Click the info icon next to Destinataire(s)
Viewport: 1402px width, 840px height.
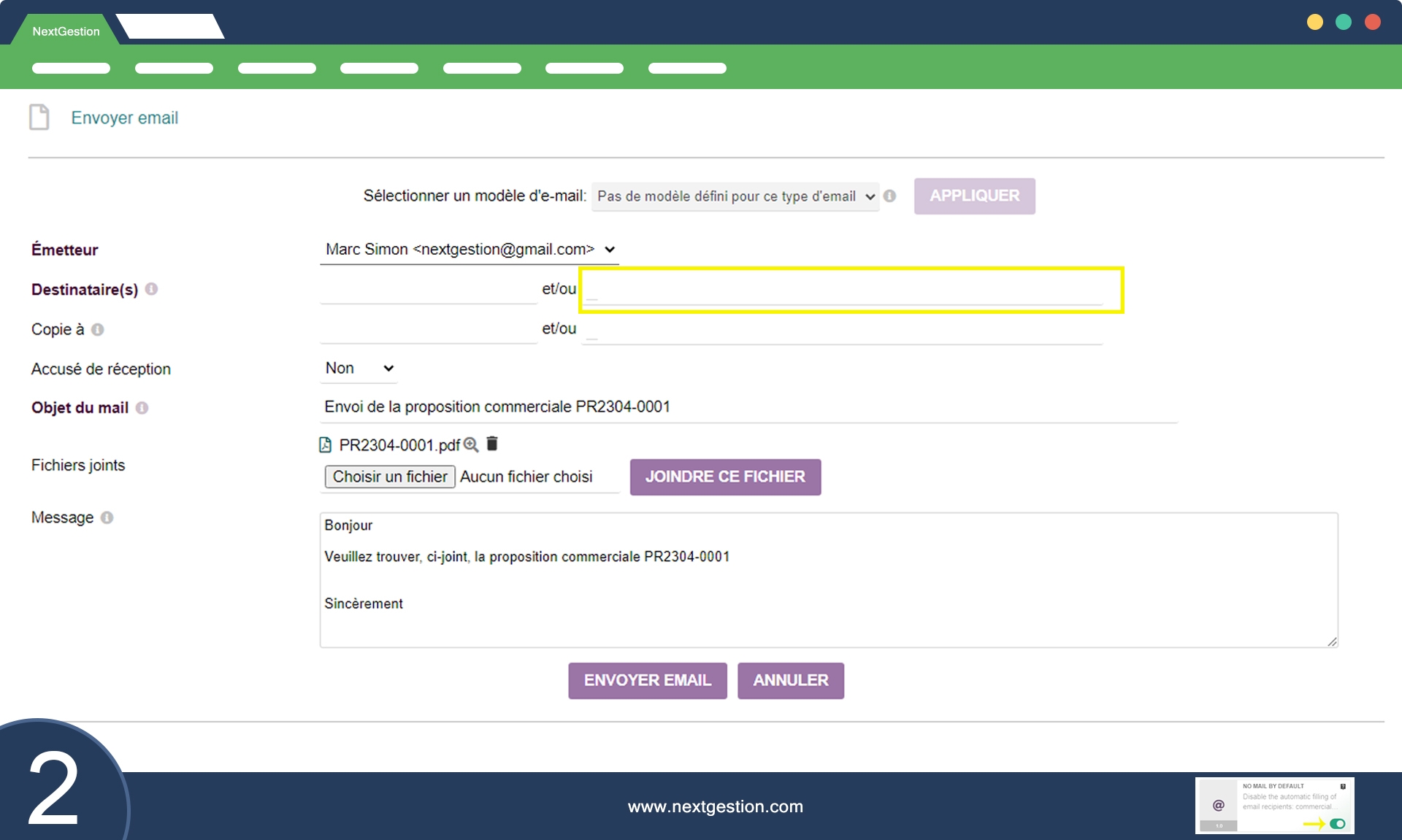[151, 289]
